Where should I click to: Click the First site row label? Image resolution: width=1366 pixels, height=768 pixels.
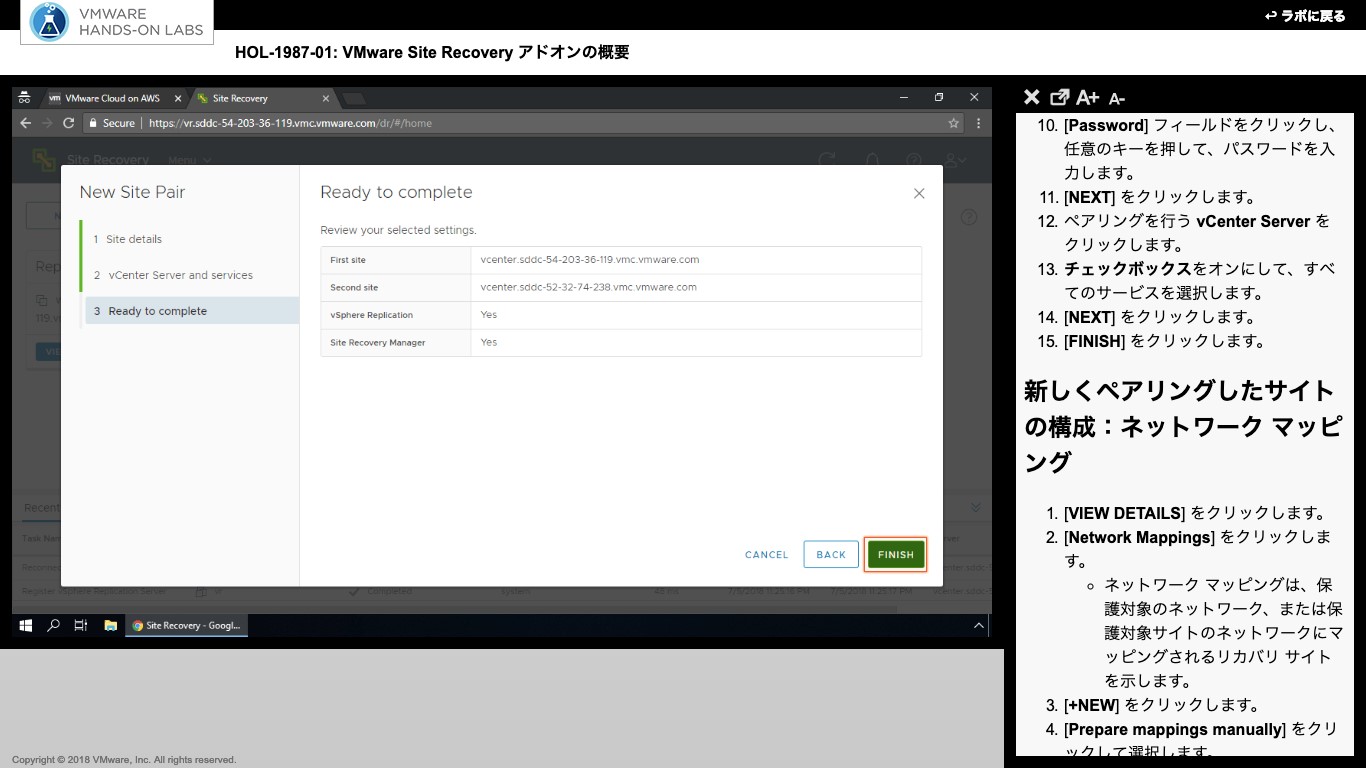click(x=348, y=260)
